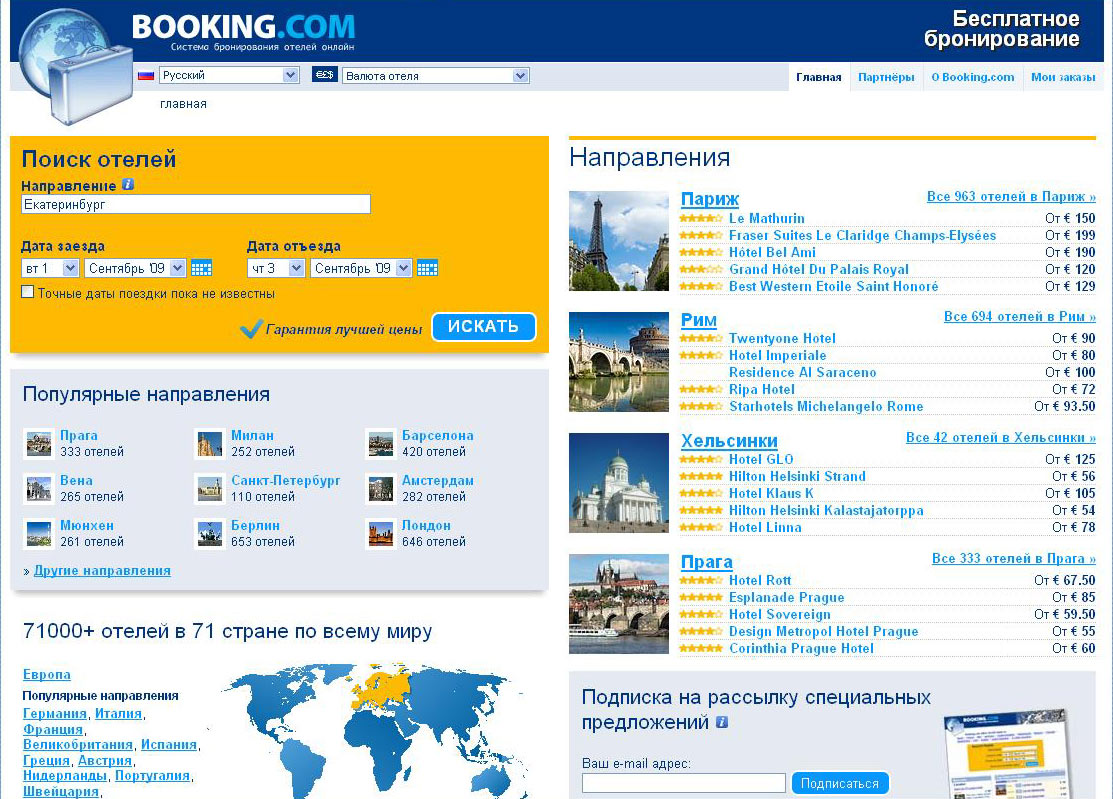Click the best price guarantee checkmark icon

click(x=251, y=329)
